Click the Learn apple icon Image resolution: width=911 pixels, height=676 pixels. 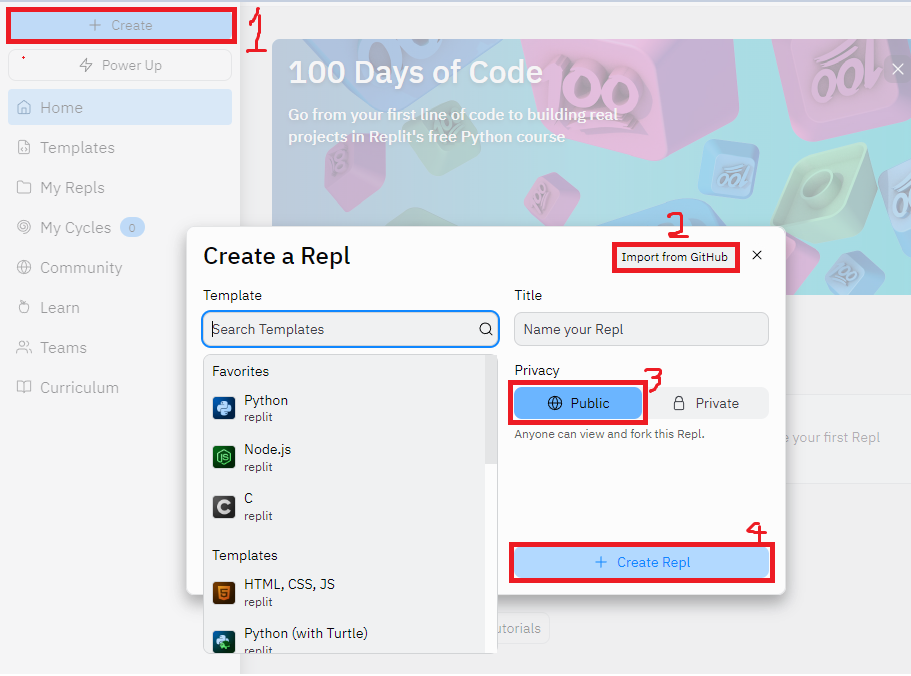pyautogui.click(x=24, y=307)
